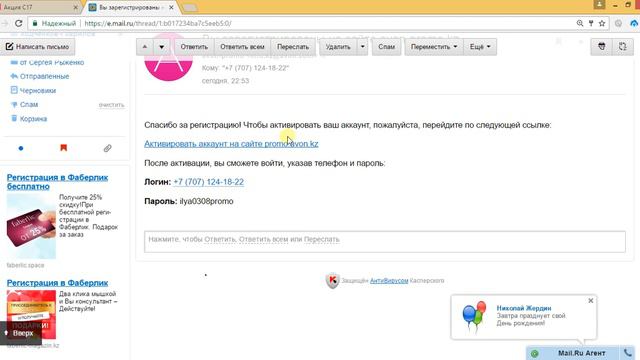The height and width of the screenshot is (360, 640).
Task: Click the Антивирусом Kaspersky link
Action: 389,280
